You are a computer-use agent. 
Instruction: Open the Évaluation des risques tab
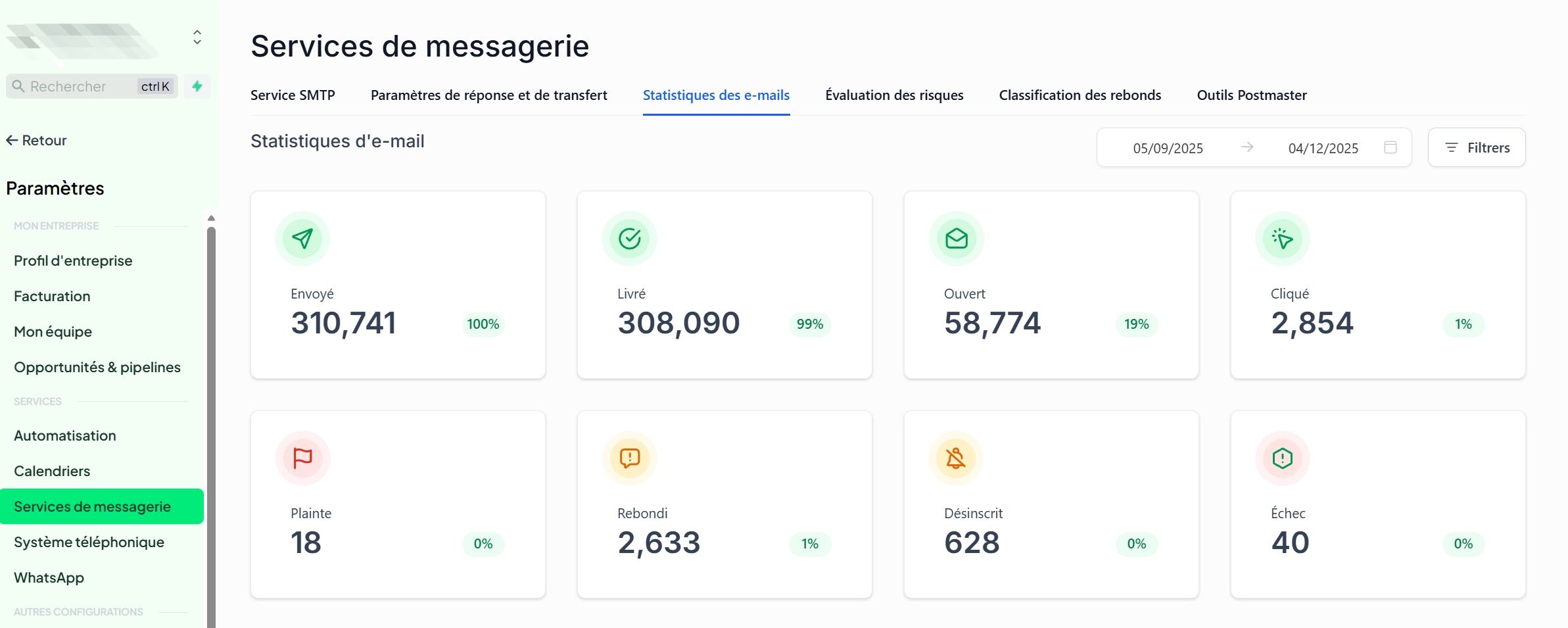[894, 95]
